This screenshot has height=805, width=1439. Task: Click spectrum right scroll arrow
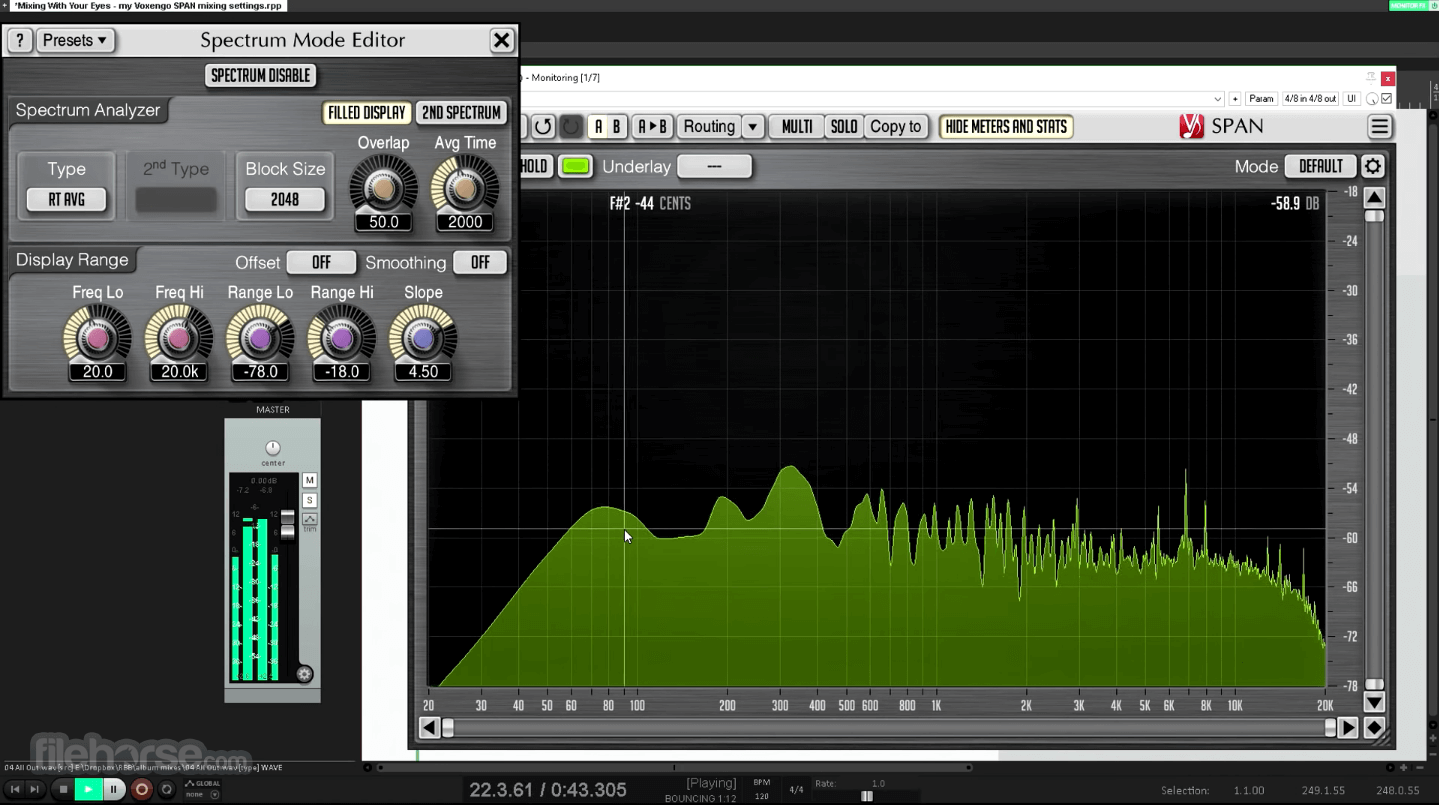[x=1348, y=728]
